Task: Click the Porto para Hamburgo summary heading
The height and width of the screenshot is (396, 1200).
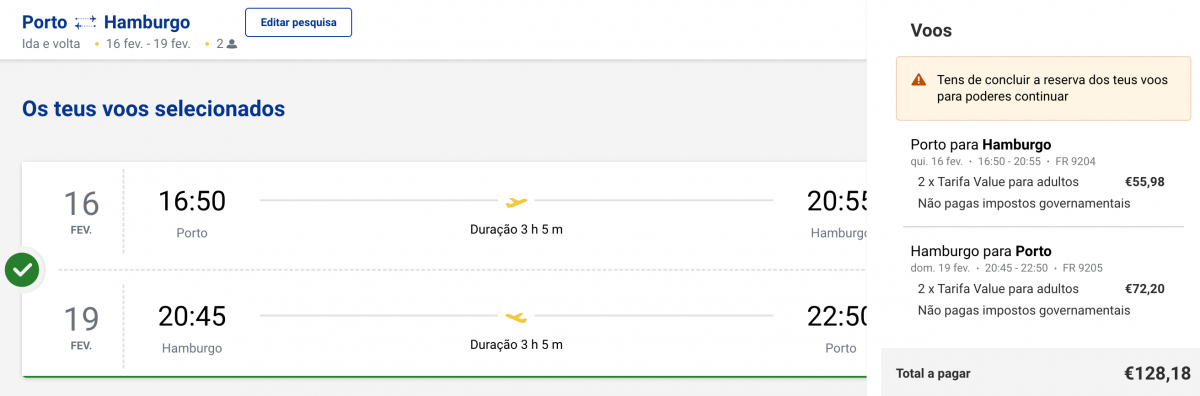Action: click(x=981, y=144)
